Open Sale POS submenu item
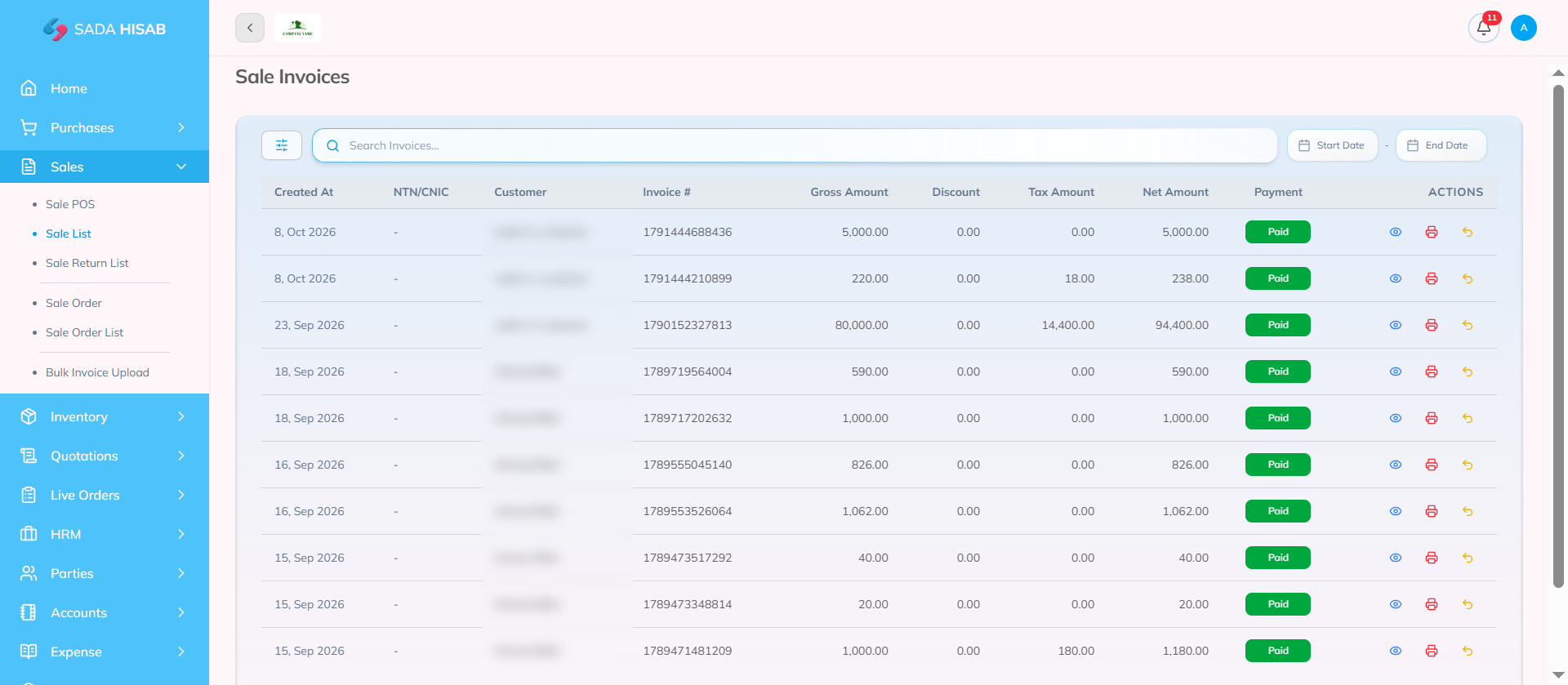 click(70, 204)
